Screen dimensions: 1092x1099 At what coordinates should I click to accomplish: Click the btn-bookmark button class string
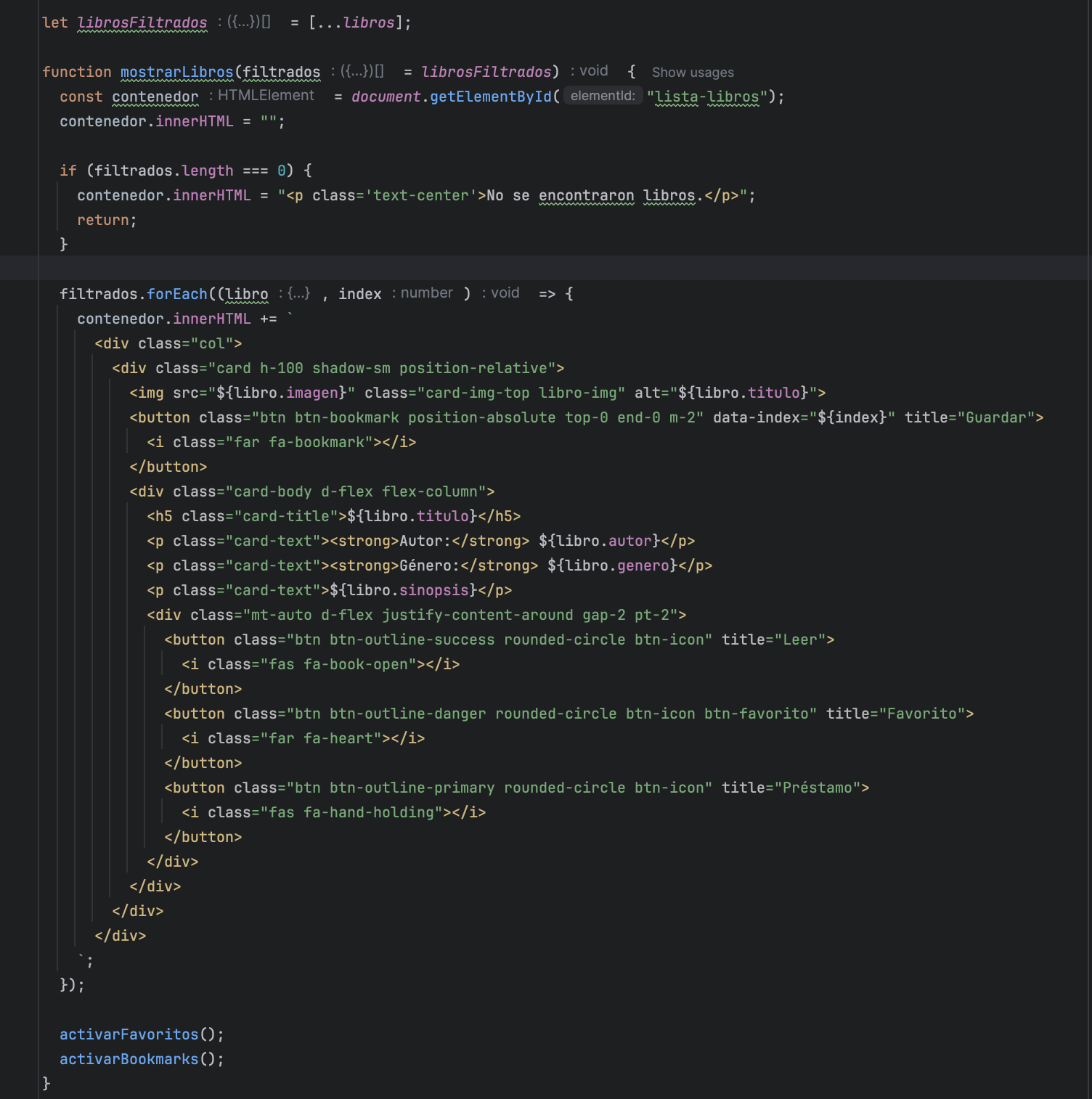pos(478,417)
